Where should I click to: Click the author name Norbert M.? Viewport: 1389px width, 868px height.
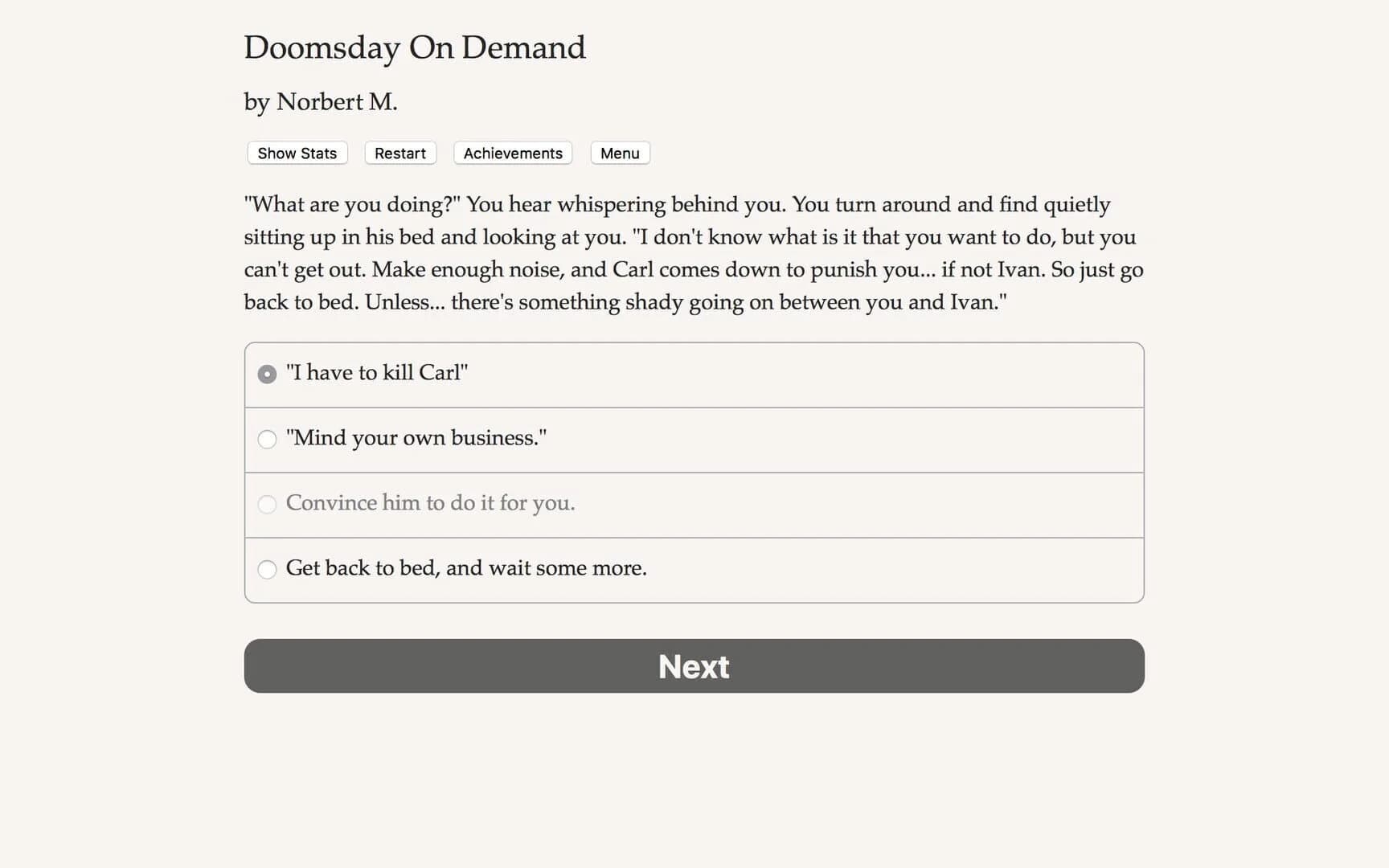pos(320,101)
